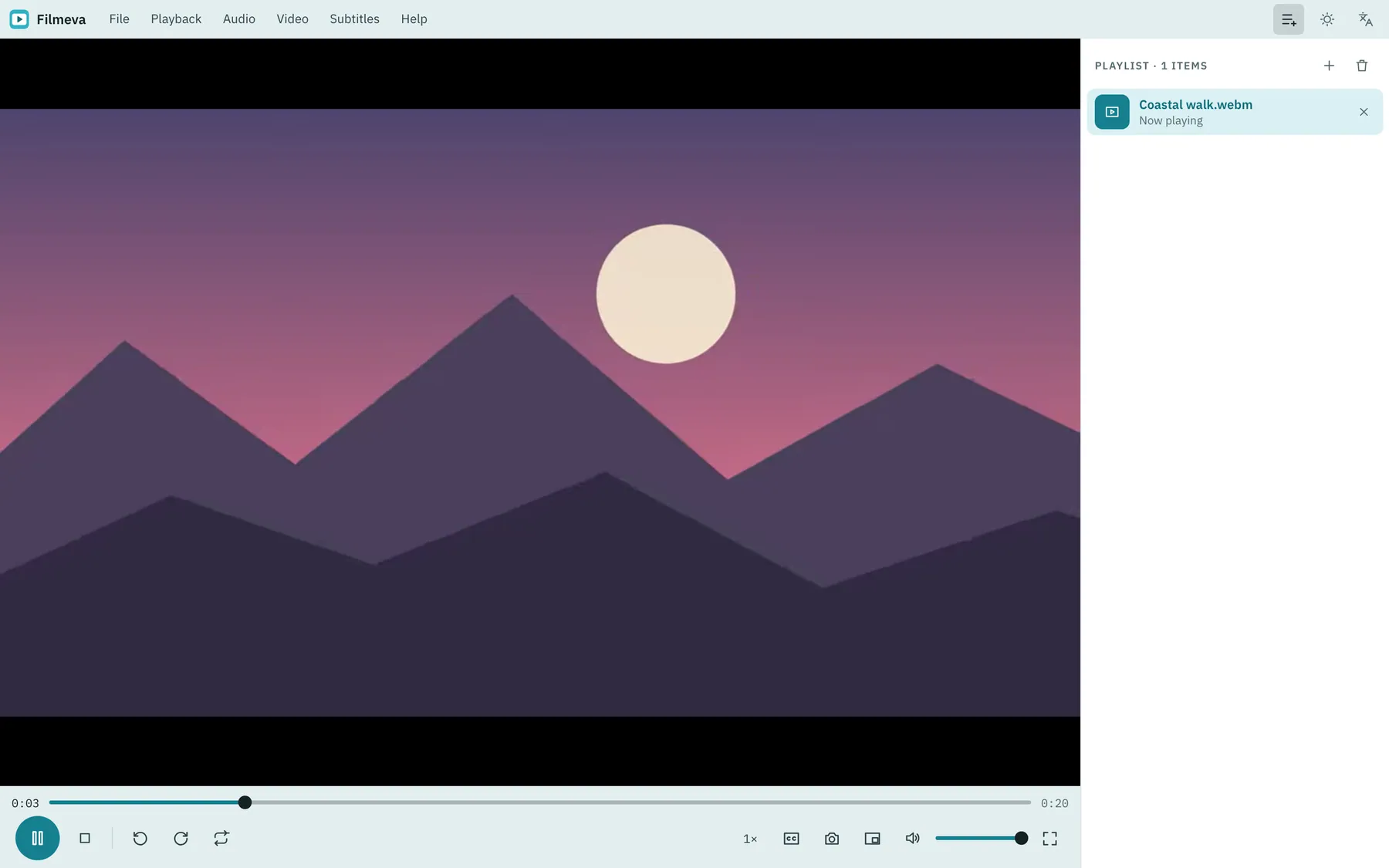
Task: Click the 'Now playing' status text
Action: click(1171, 120)
